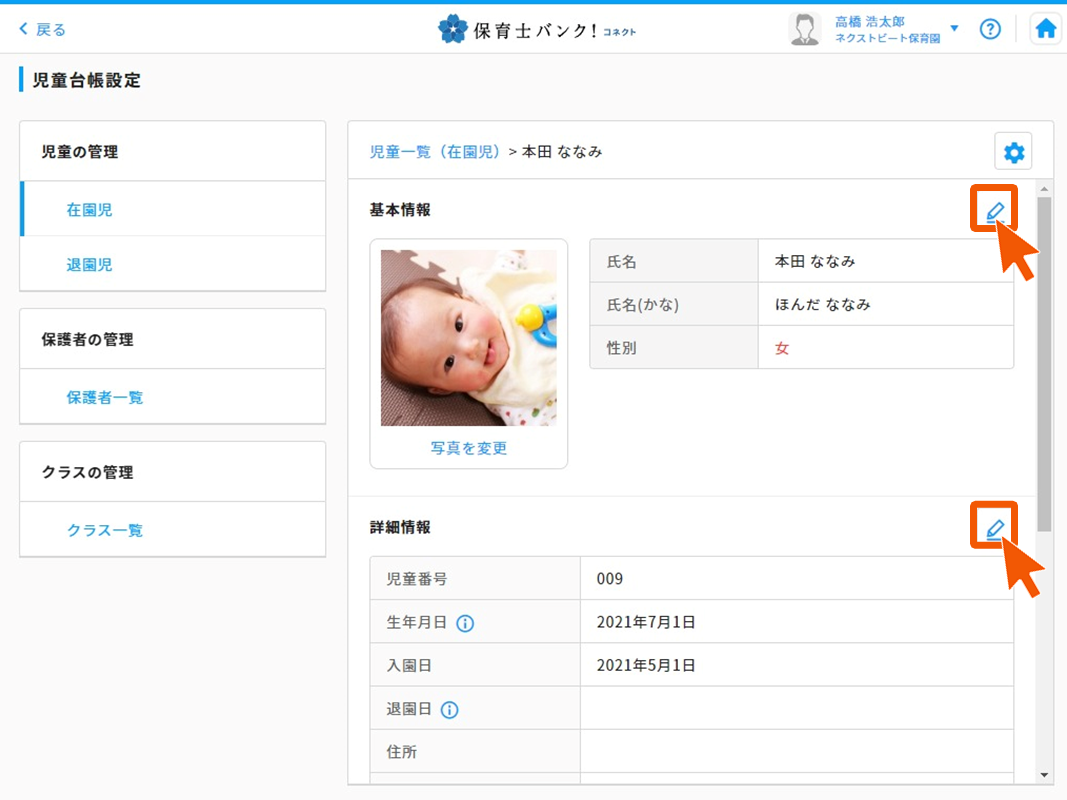Click the child's photo thumbnail
This screenshot has width=1067, height=800.
pyautogui.click(x=469, y=338)
